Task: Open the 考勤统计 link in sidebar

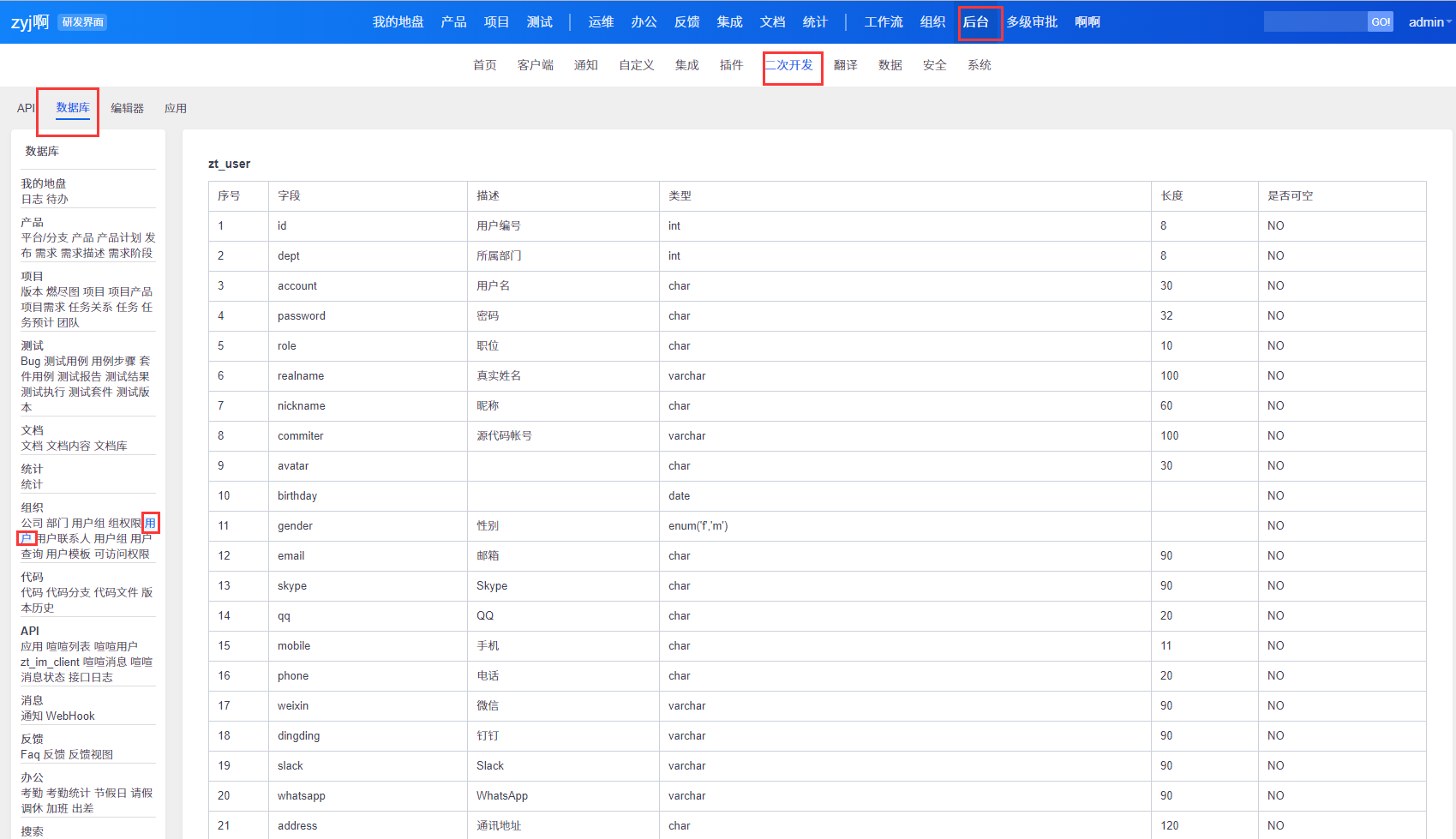Action: (x=68, y=794)
